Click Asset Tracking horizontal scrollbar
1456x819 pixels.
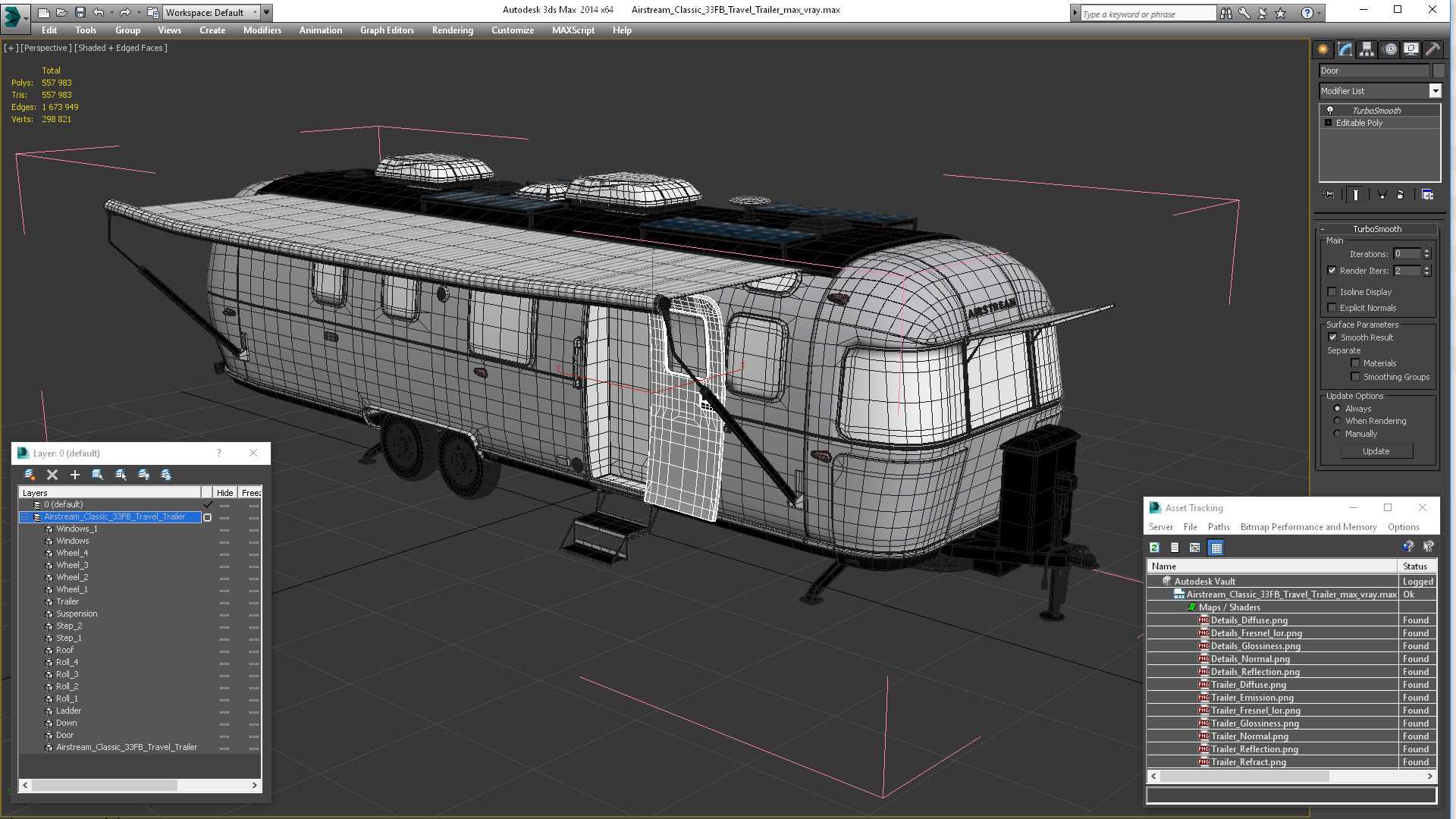[x=1291, y=777]
